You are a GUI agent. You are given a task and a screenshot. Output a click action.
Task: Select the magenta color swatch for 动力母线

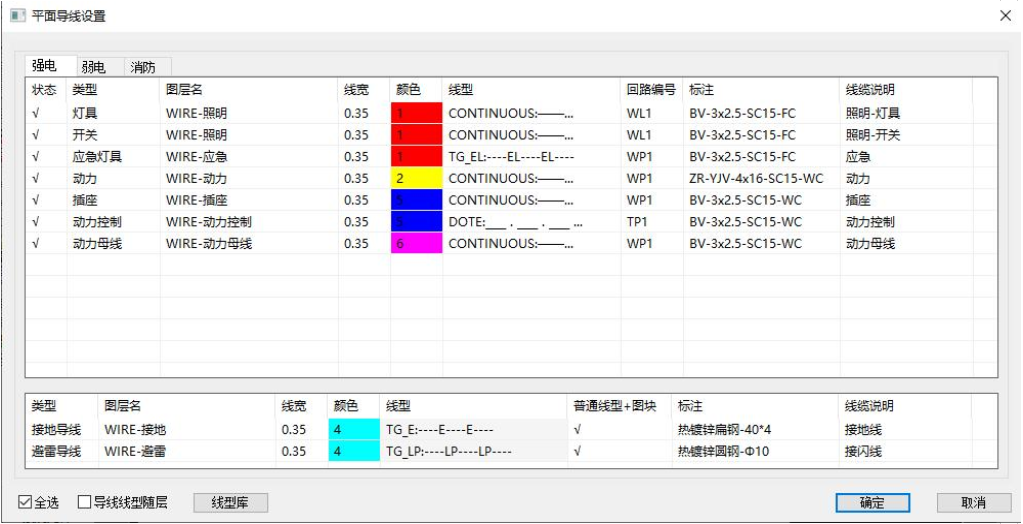415,243
